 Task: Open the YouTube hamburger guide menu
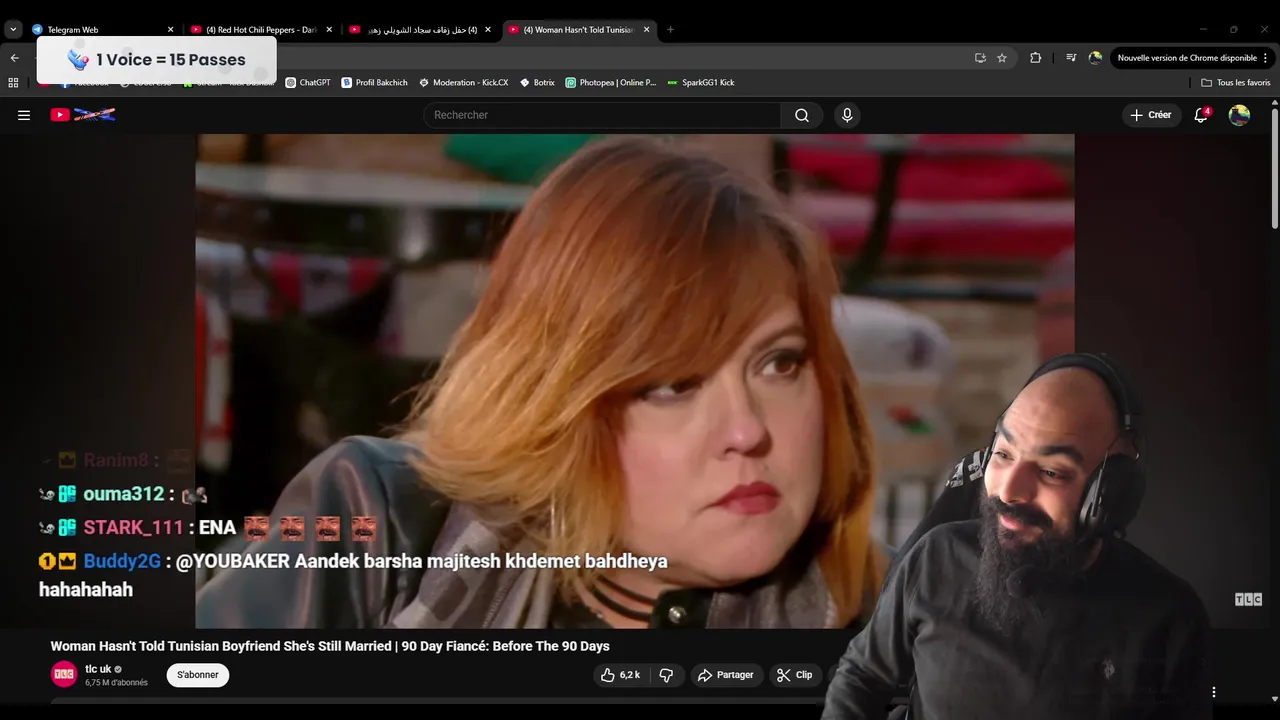(24, 115)
